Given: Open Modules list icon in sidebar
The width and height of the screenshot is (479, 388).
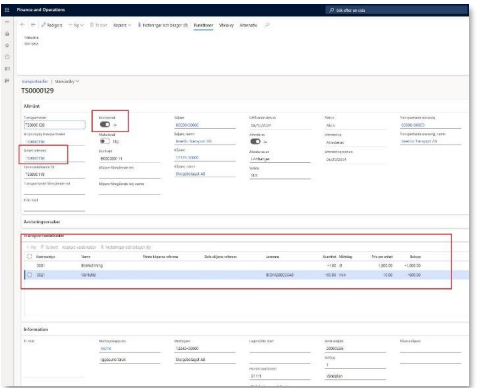Looking at the screenshot, I should [7, 81].
